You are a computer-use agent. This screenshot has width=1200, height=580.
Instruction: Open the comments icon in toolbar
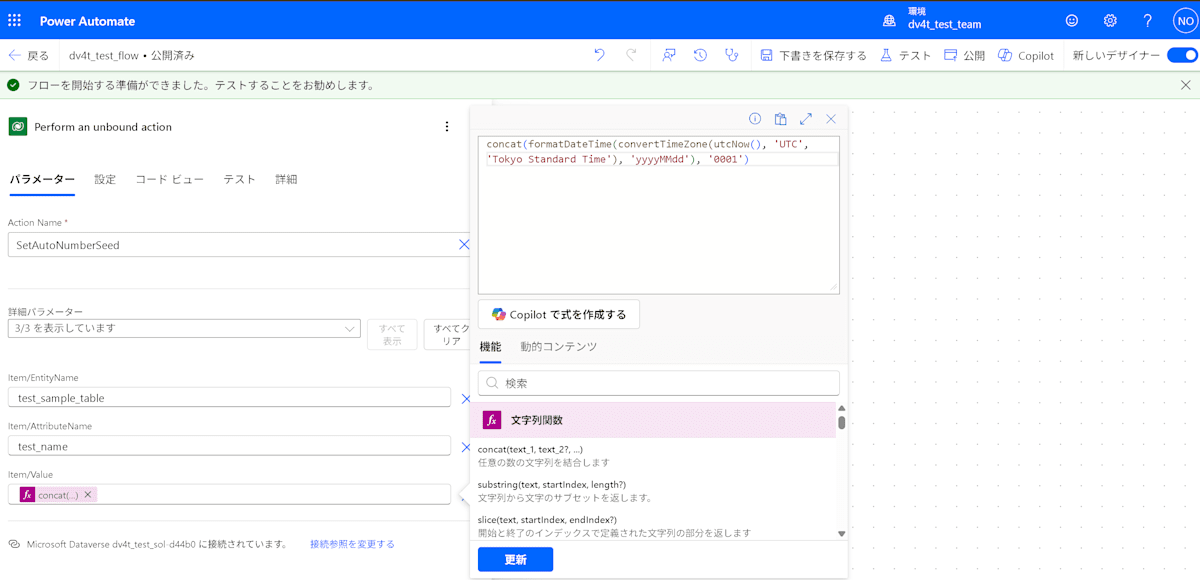pyautogui.click(x=669, y=56)
